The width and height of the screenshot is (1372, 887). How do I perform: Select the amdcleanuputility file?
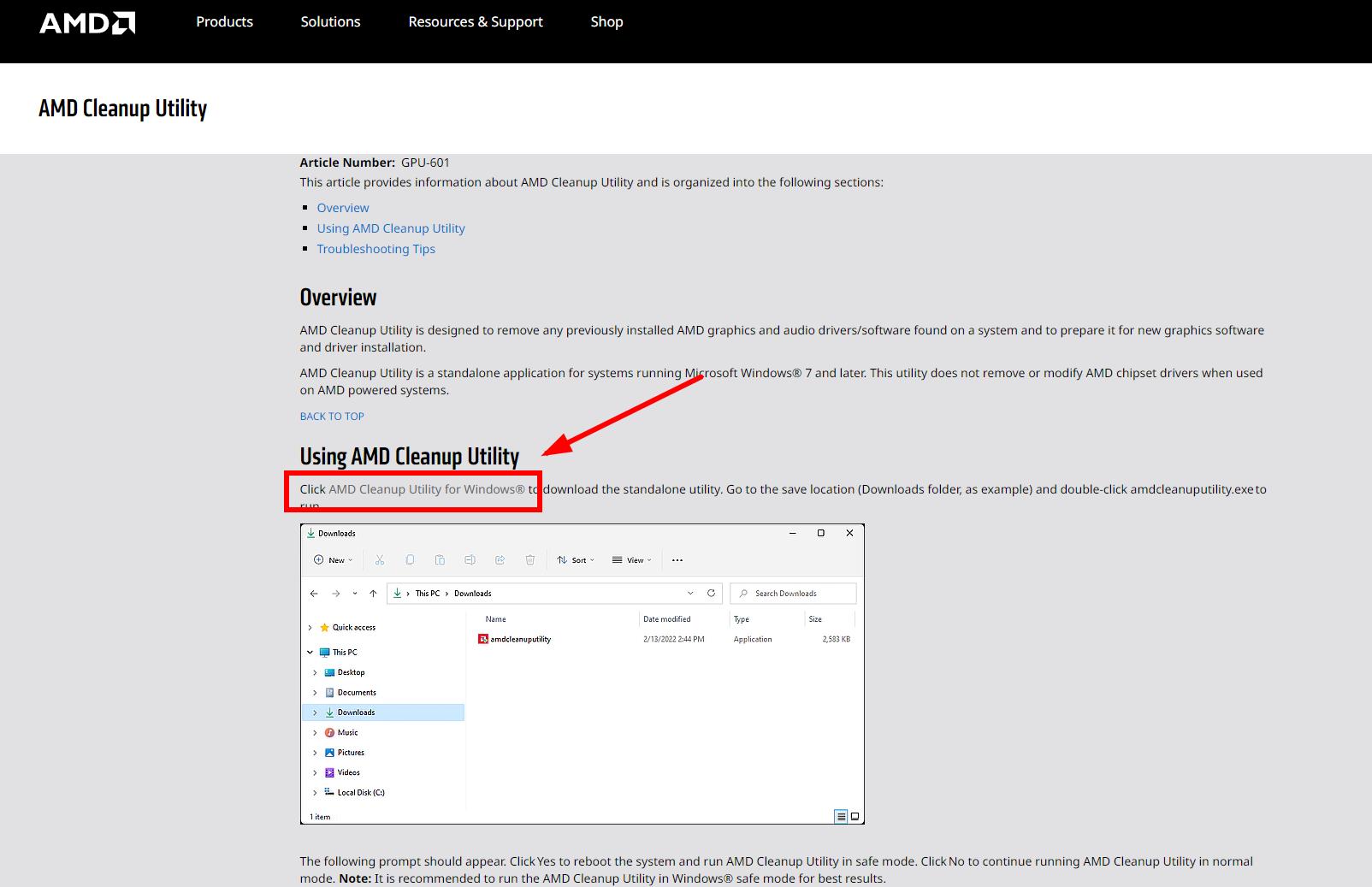click(x=515, y=639)
